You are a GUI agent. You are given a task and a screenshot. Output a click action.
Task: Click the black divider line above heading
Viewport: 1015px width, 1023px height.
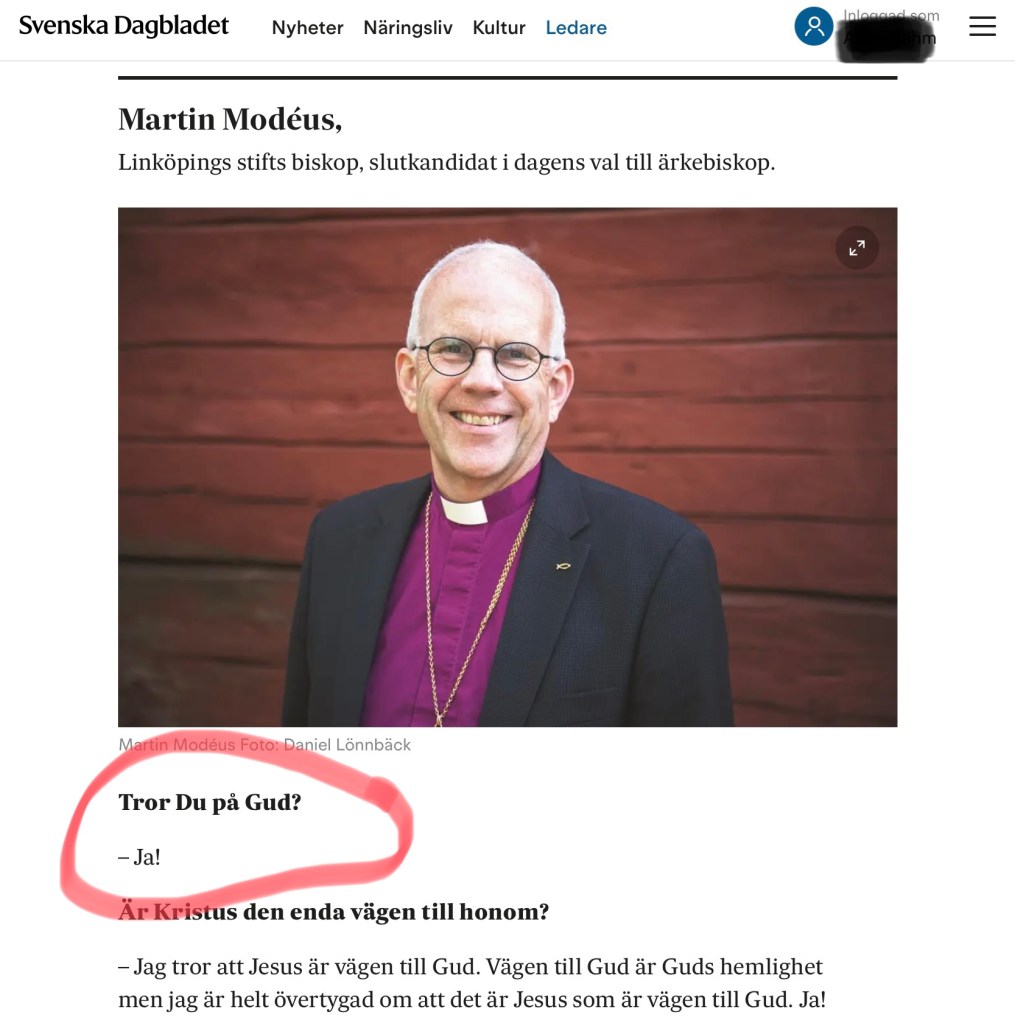(508, 78)
